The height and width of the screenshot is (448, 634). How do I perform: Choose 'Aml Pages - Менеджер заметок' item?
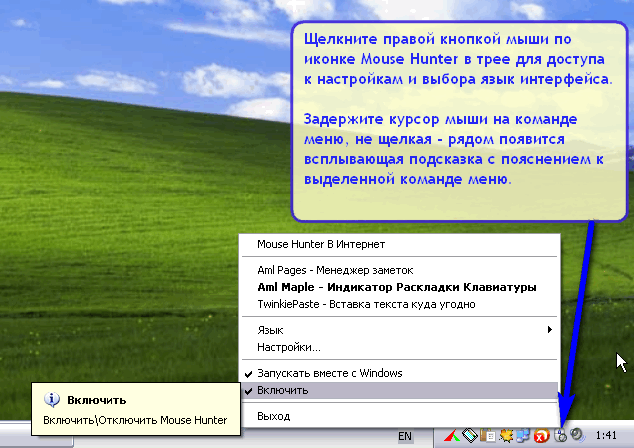tap(399, 270)
